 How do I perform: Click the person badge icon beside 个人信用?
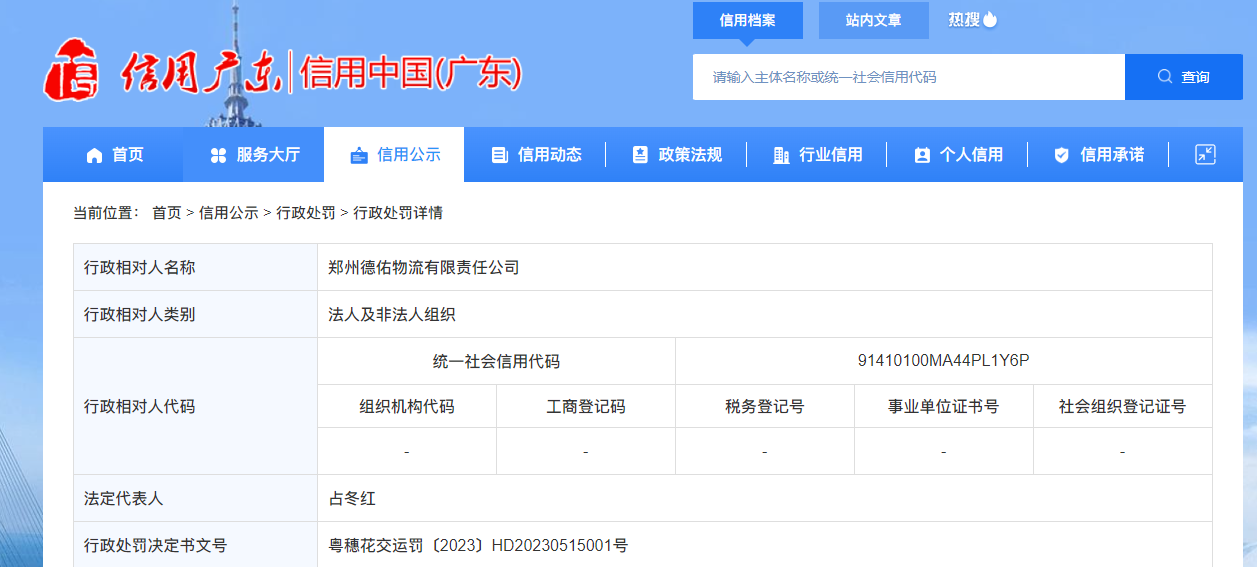coord(922,155)
